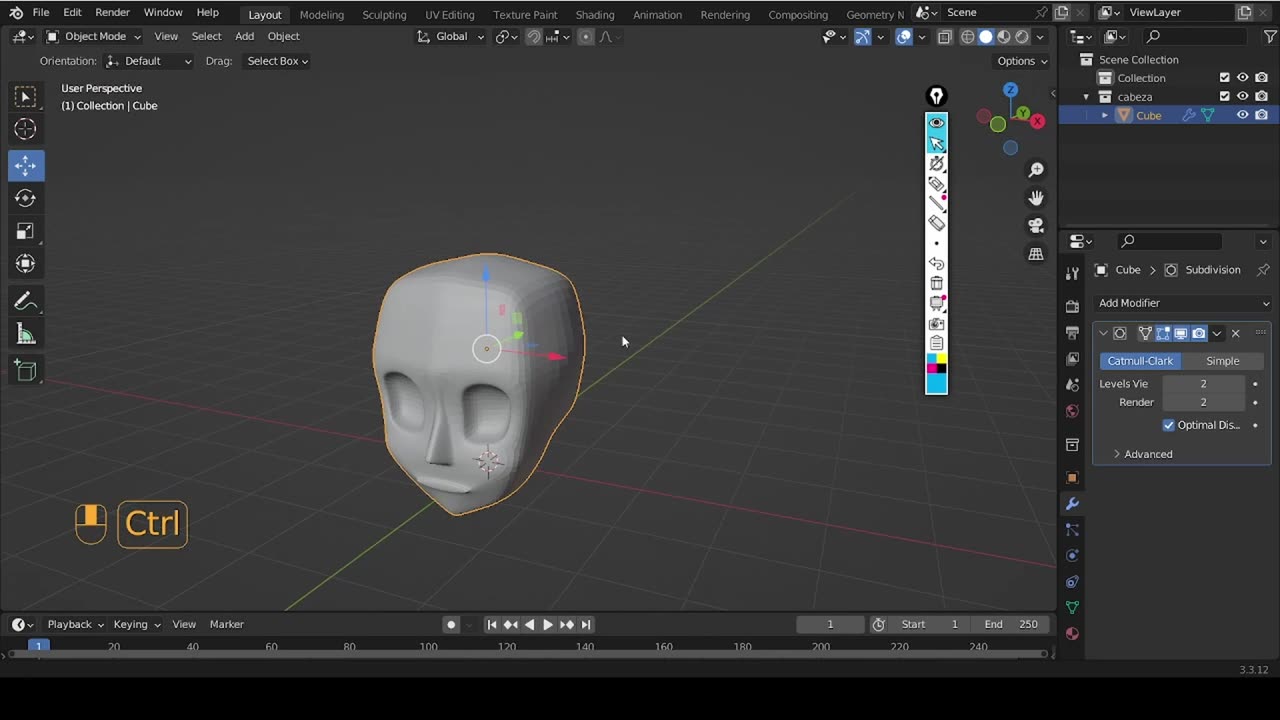
Task: Expand the Cube object tree
Action: point(1105,116)
